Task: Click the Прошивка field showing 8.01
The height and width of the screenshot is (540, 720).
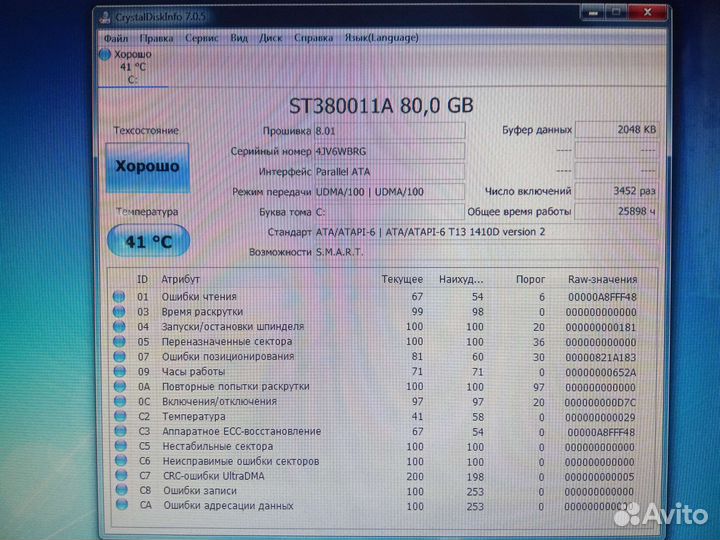Action: click(x=389, y=131)
